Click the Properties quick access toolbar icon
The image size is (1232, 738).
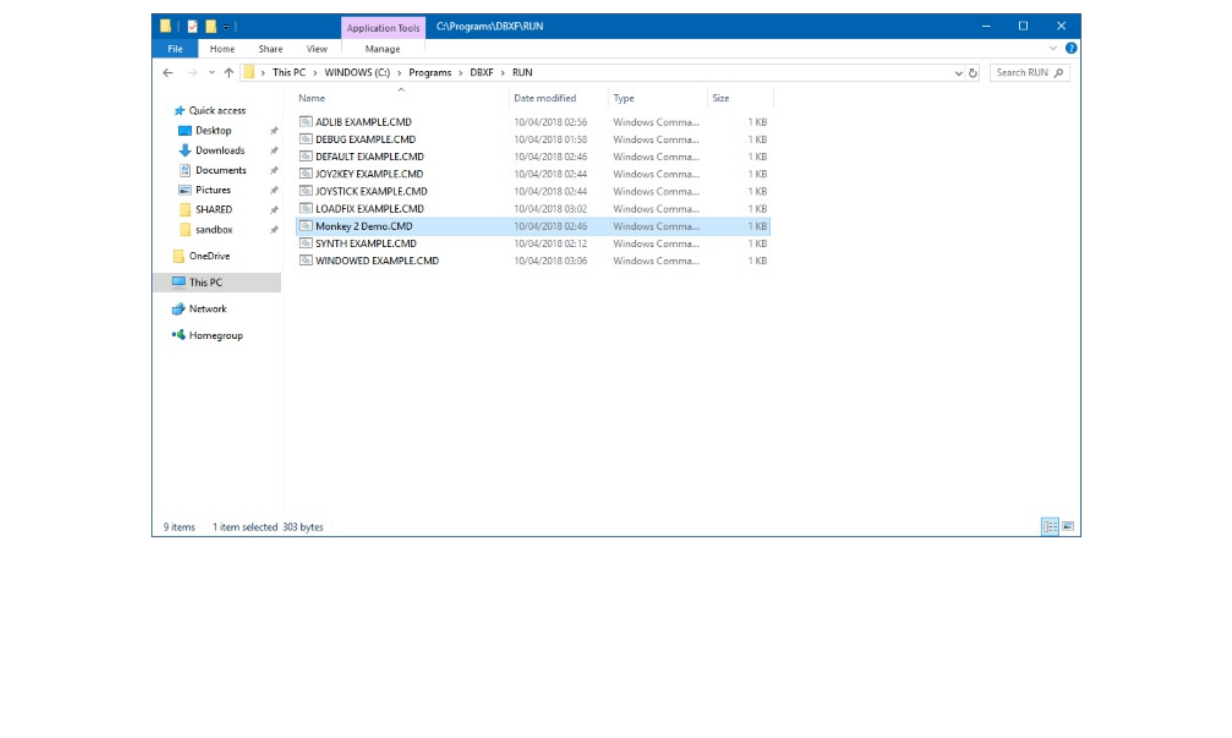192,26
